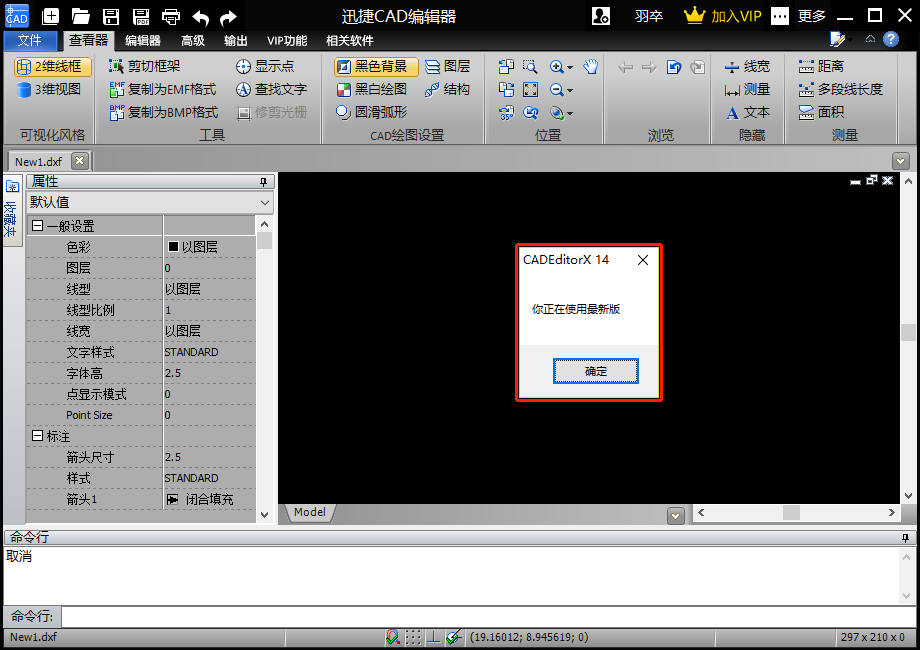Click the 剪切框架 clip frame tool
Viewport: 920px width, 650px height.
(x=144, y=66)
